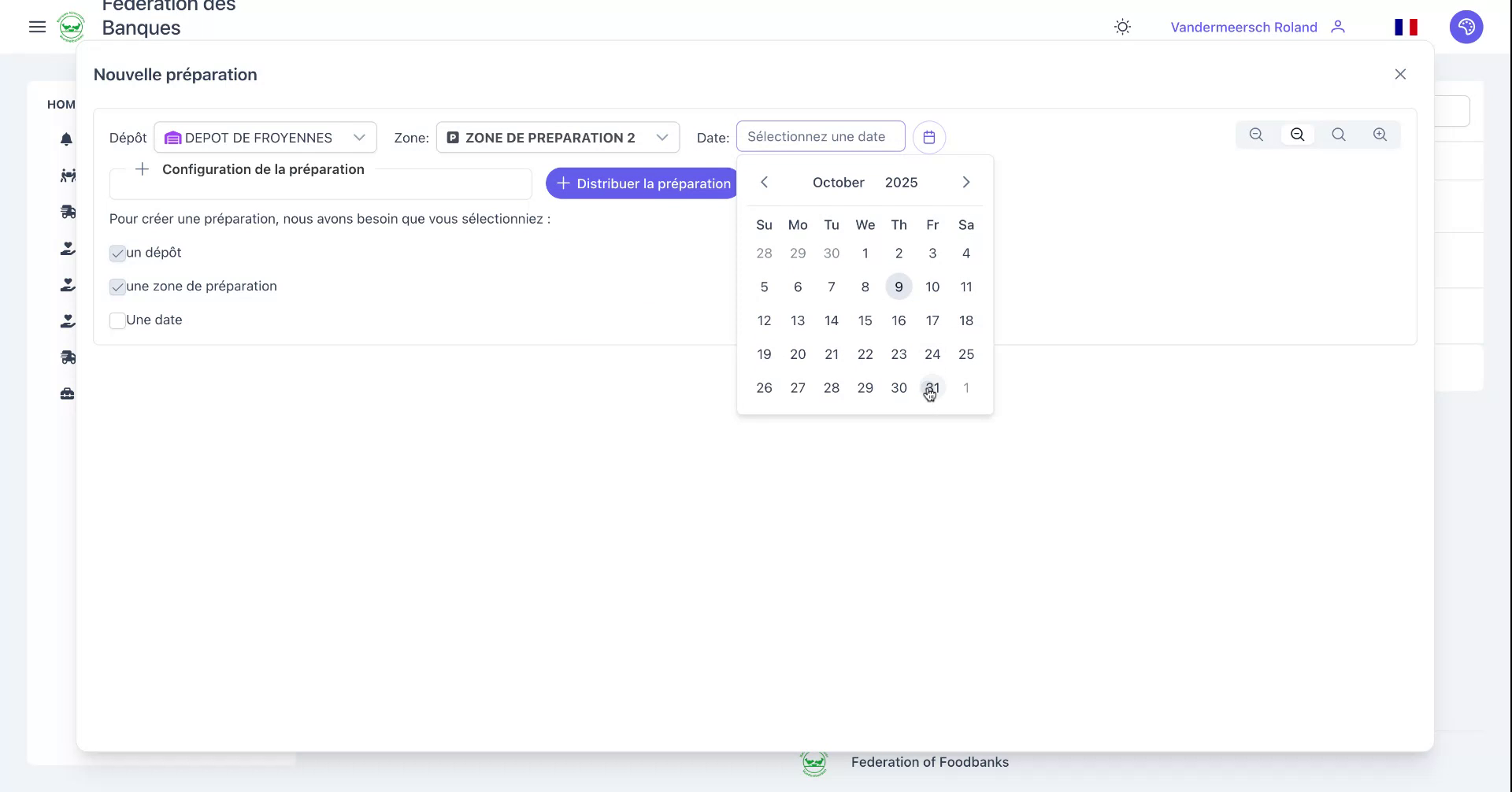Enable the 'Une date' checkbox
Screen dimensions: 1512x792
(118, 320)
